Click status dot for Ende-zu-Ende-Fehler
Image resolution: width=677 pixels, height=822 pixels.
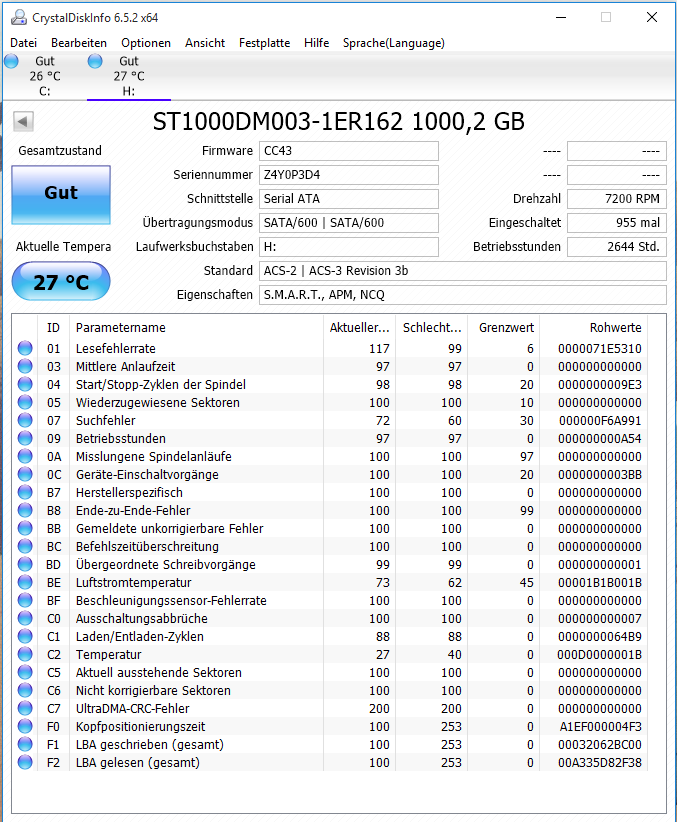click(25, 510)
